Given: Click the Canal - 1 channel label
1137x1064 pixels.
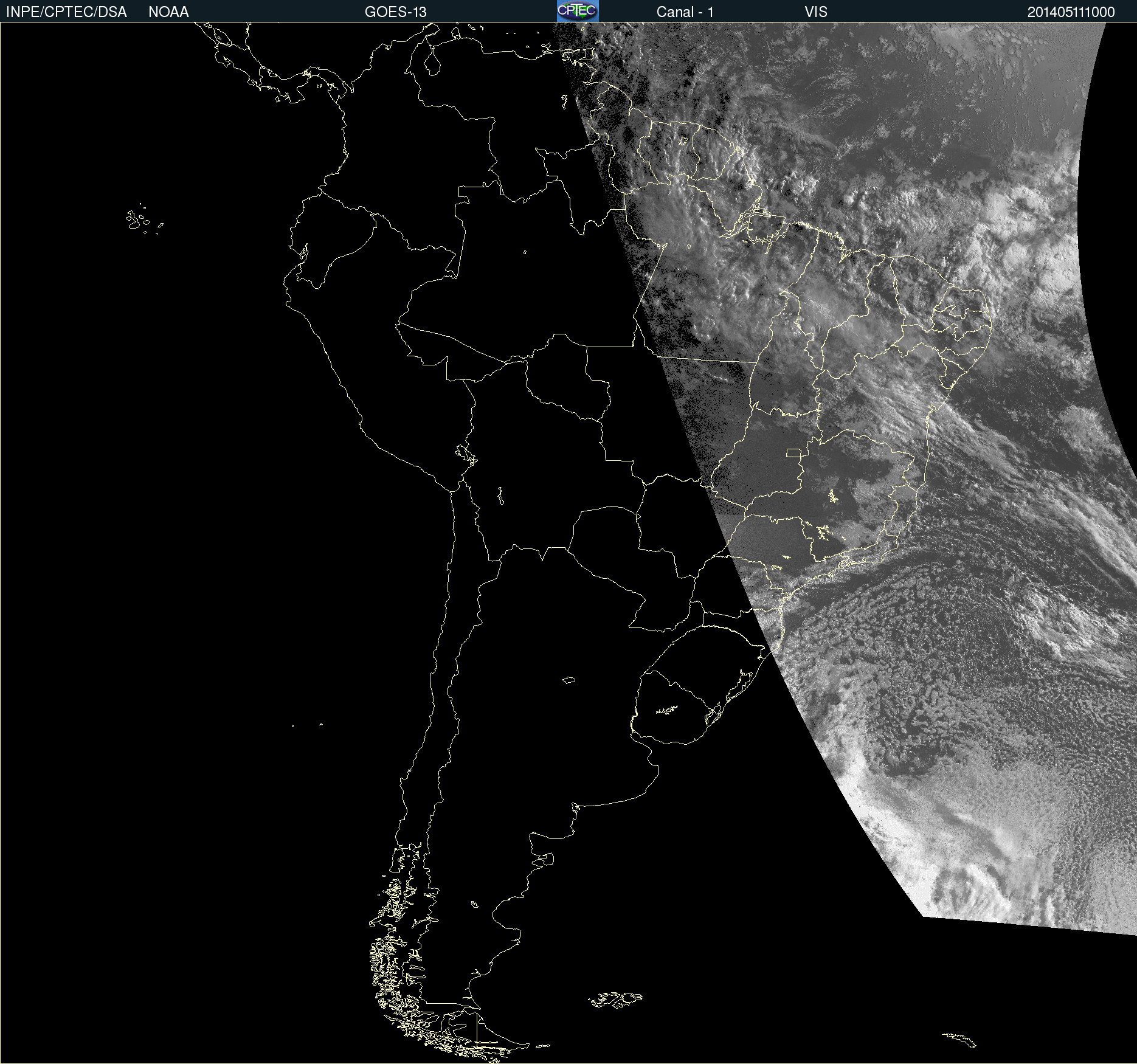Looking at the screenshot, I should tap(685, 12).
